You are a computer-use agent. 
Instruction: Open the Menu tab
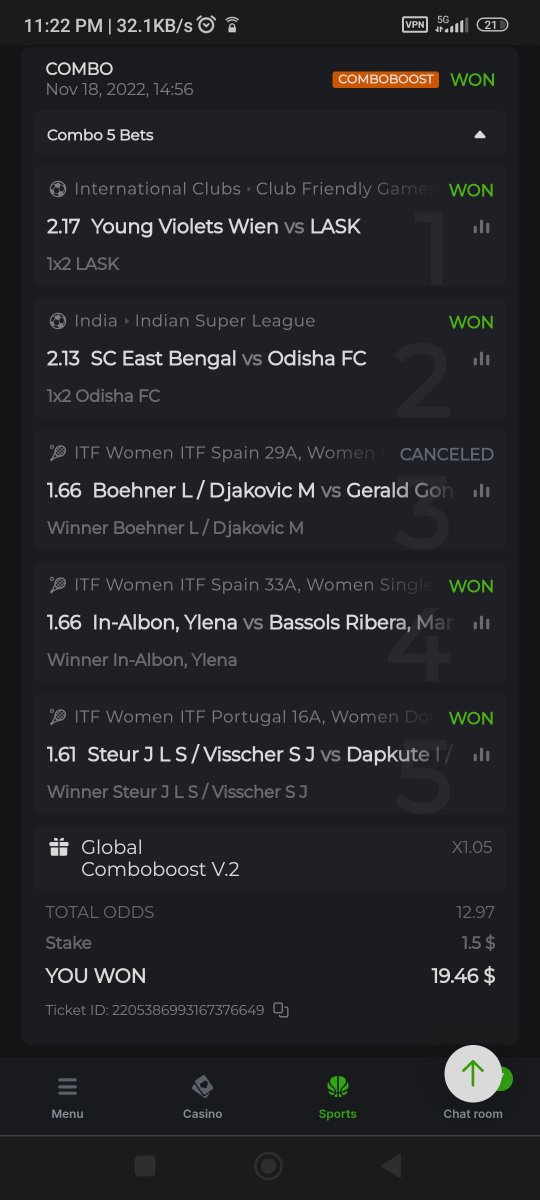68,1097
